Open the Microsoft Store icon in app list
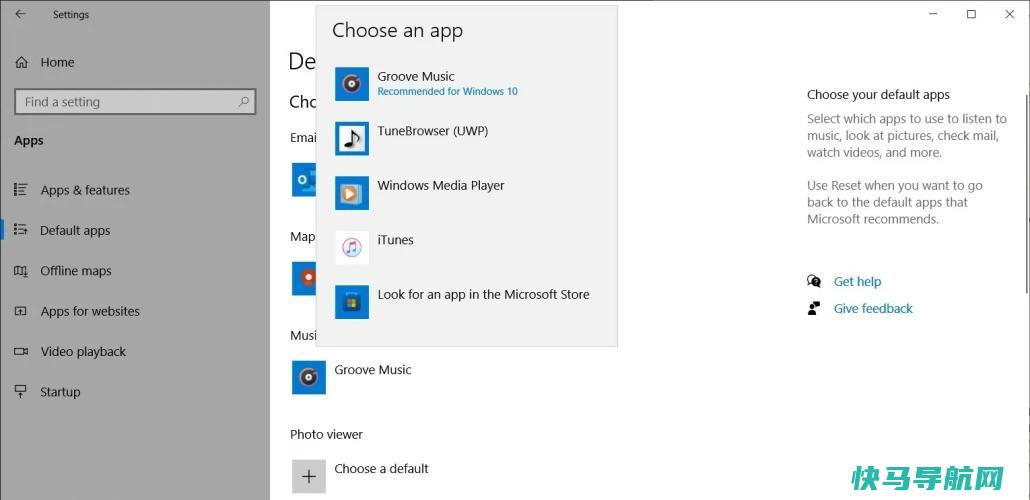 [351, 302]
